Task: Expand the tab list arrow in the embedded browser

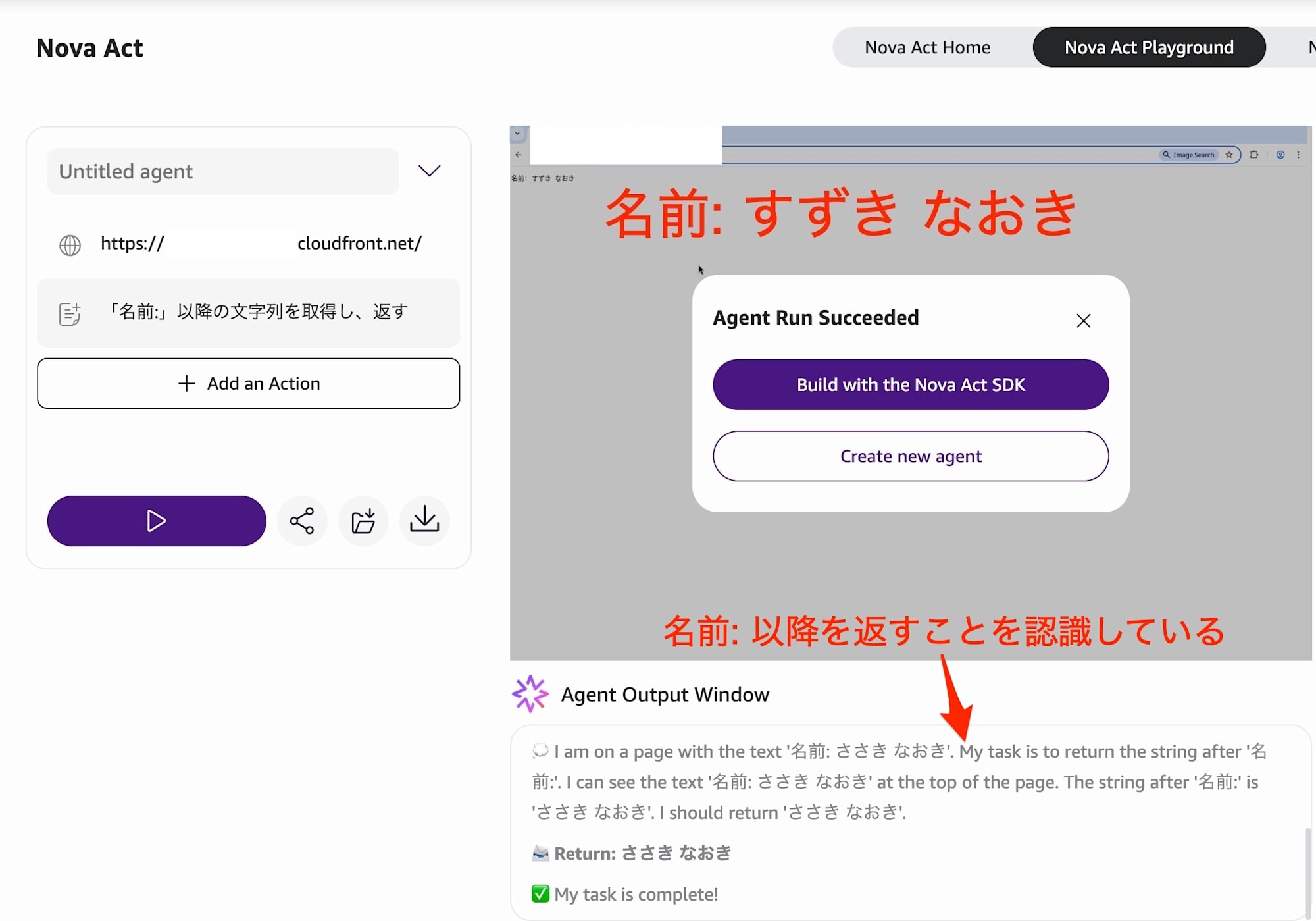Action: (518, 134)
